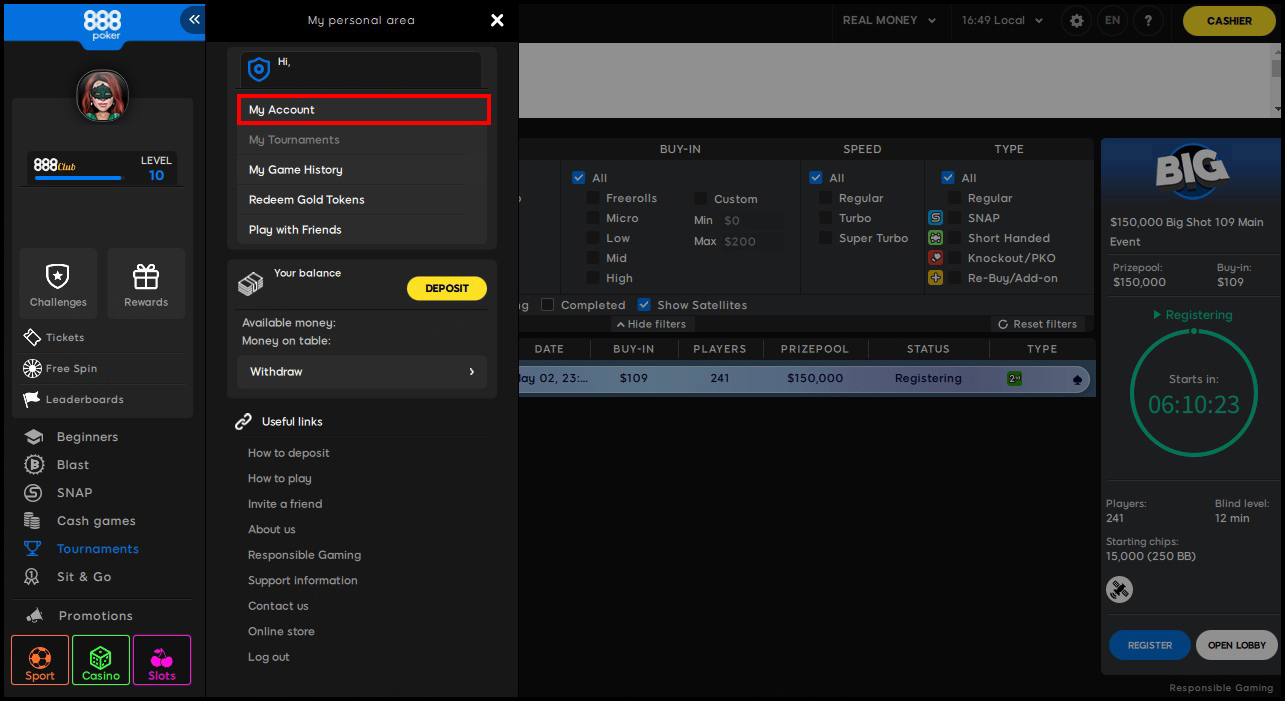
Task: Open Responsible Gaming link in panel
Action: coord(304,555)
